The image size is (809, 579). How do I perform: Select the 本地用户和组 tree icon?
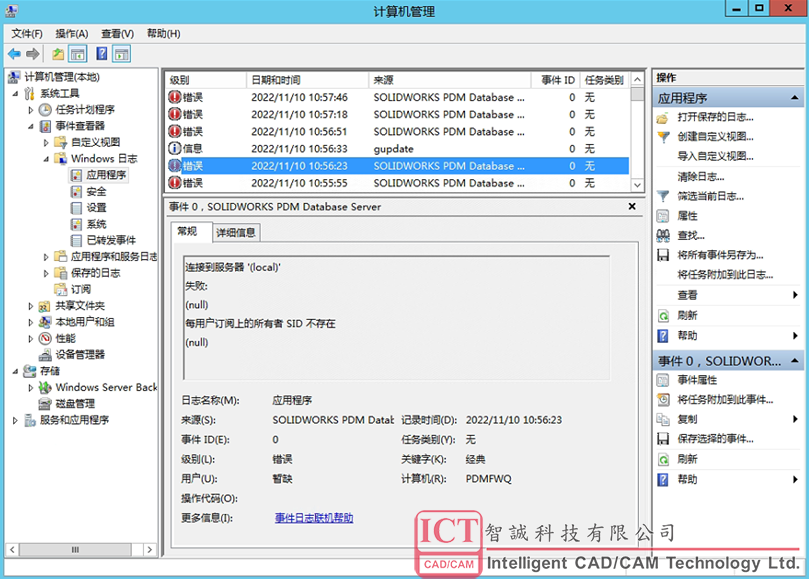point(45,322)
